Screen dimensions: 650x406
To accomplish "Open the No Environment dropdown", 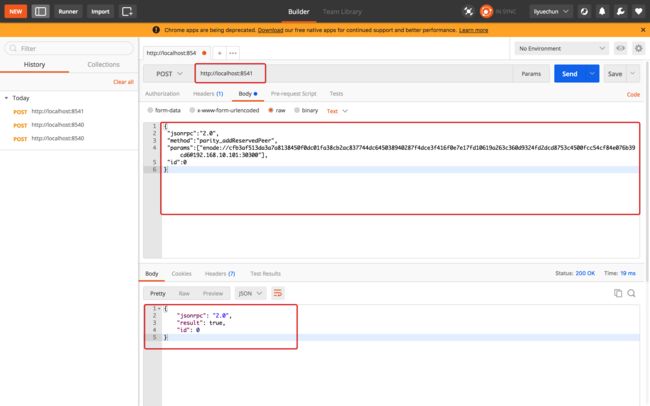I will (x=562, y=49).
